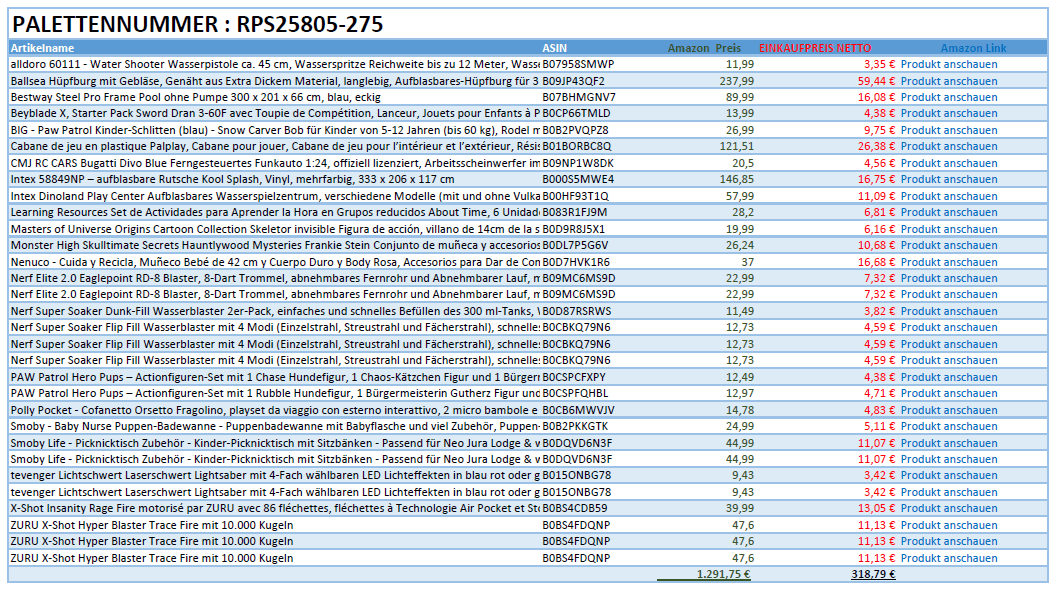Click Produkt anschauen for Polly Pocket row
Viewport: 1060px width, 594px height.
click(x=948, y=410)
